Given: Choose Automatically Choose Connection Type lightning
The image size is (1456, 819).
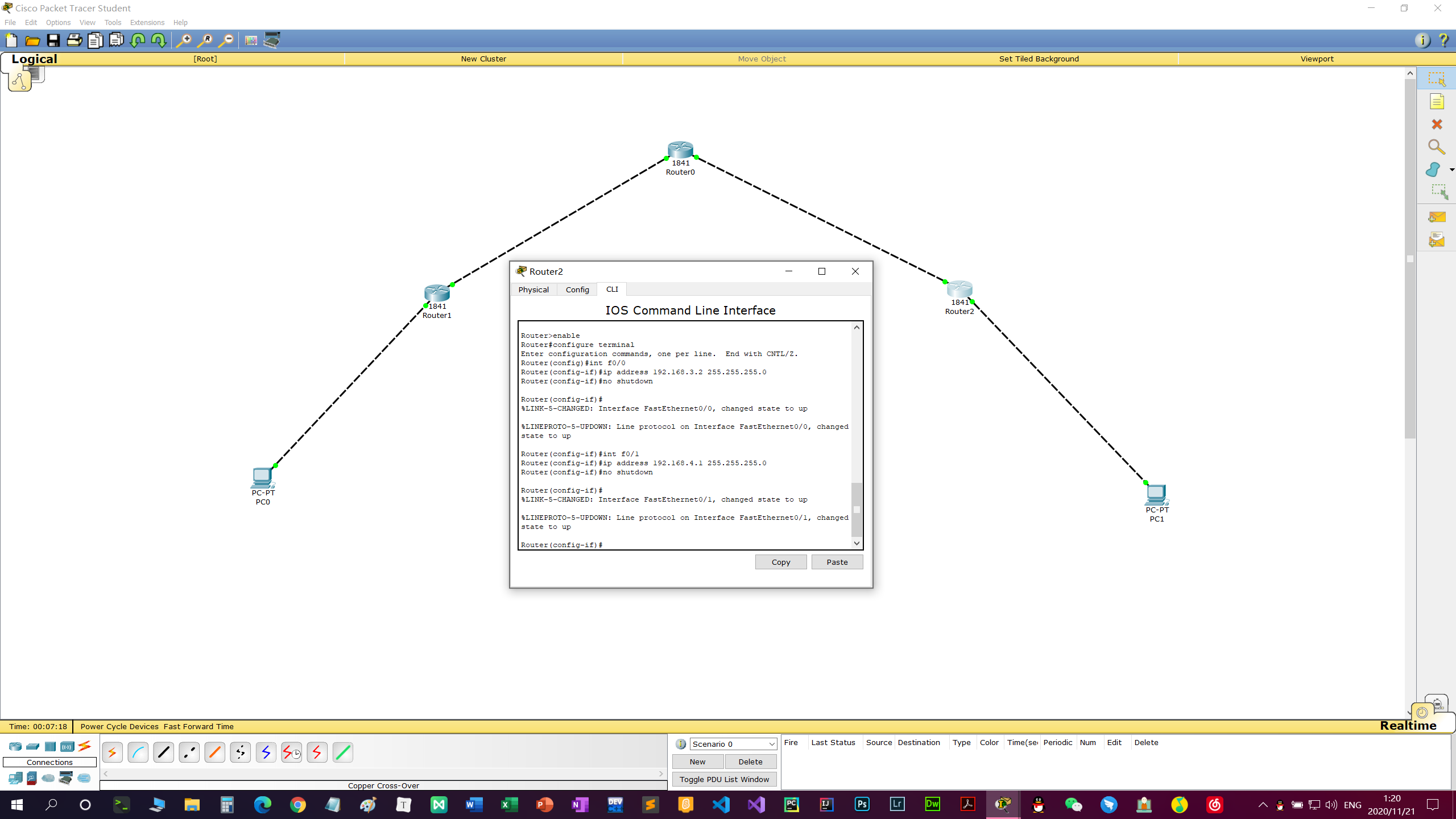Looking at the screenshot, I should coord(112,752).
